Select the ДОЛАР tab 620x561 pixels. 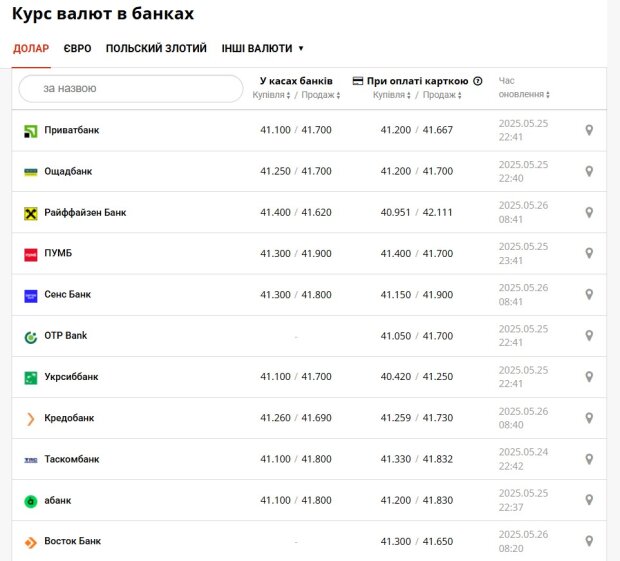coord(31,48)
